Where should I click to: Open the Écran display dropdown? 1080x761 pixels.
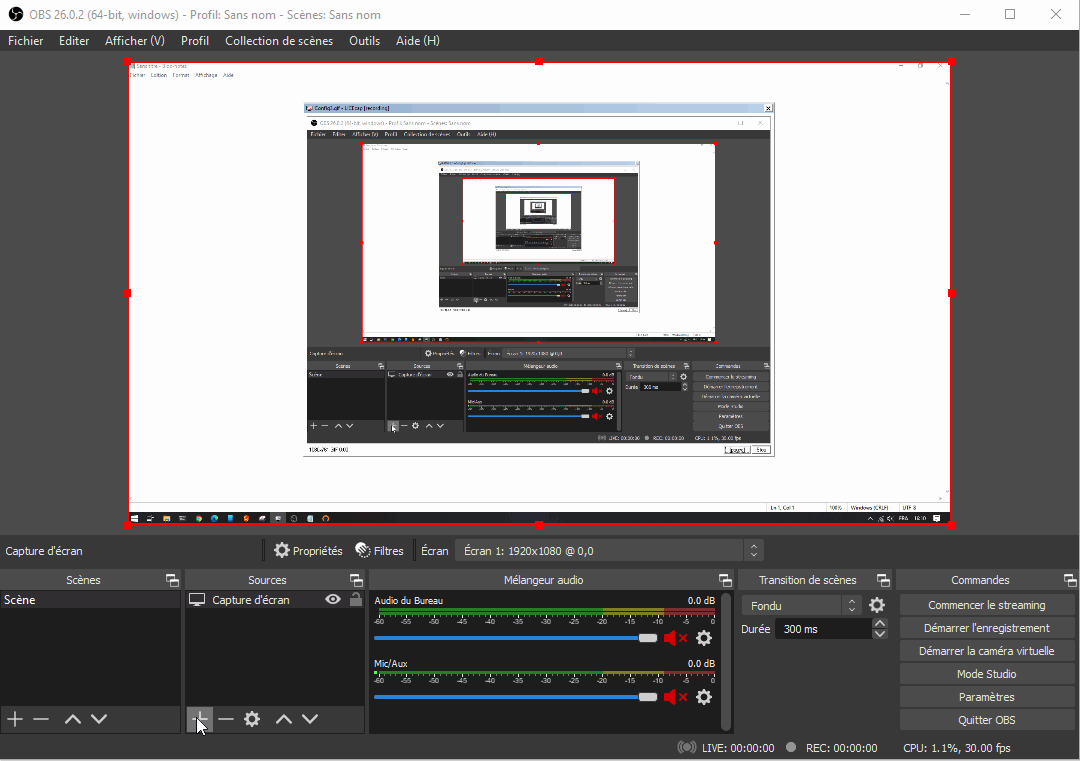click(609, 550)
